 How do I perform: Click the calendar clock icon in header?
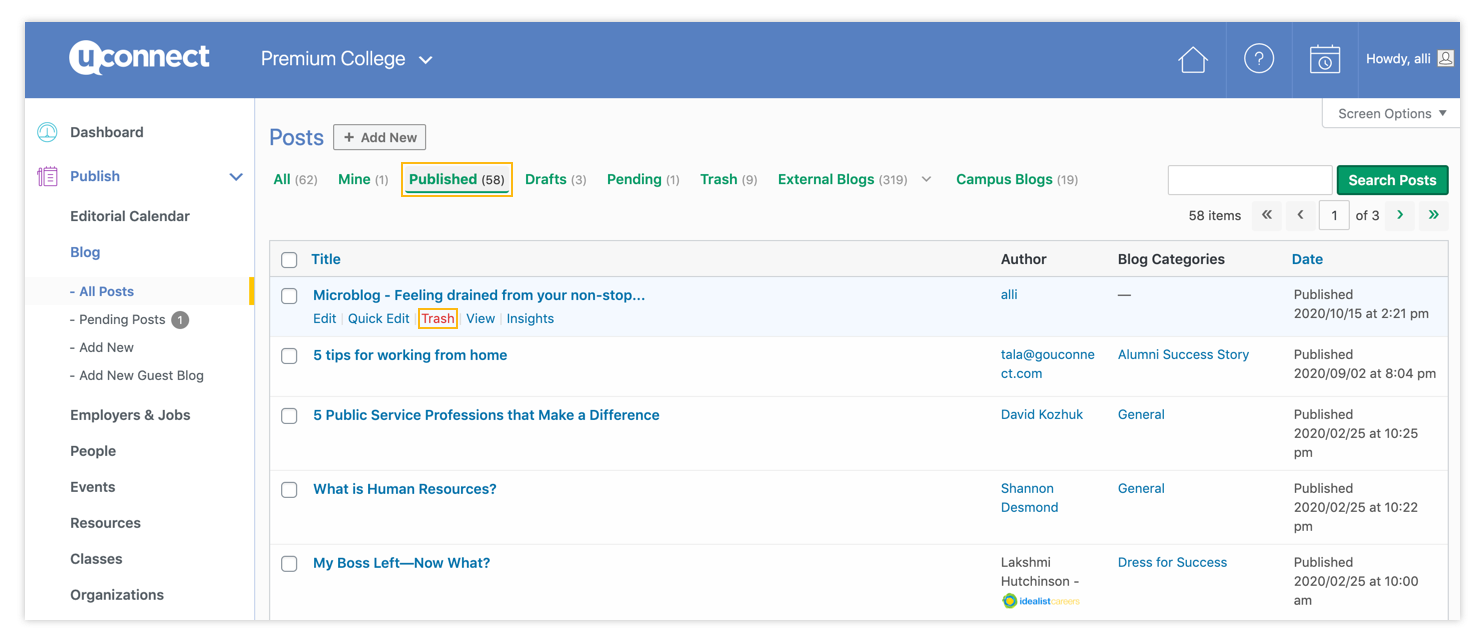pos(1324,59)
